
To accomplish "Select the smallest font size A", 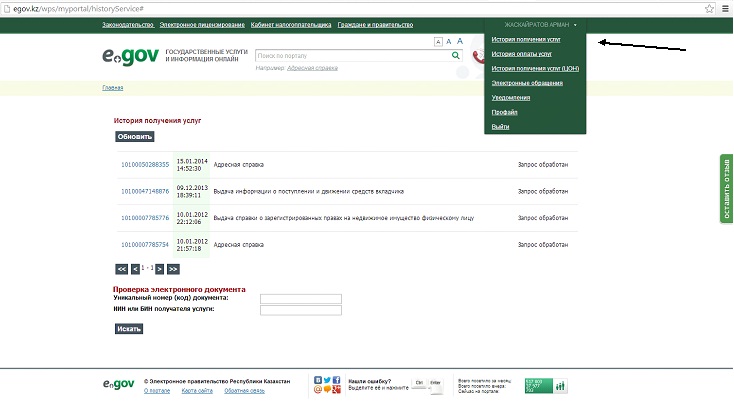I will [438, 42].
